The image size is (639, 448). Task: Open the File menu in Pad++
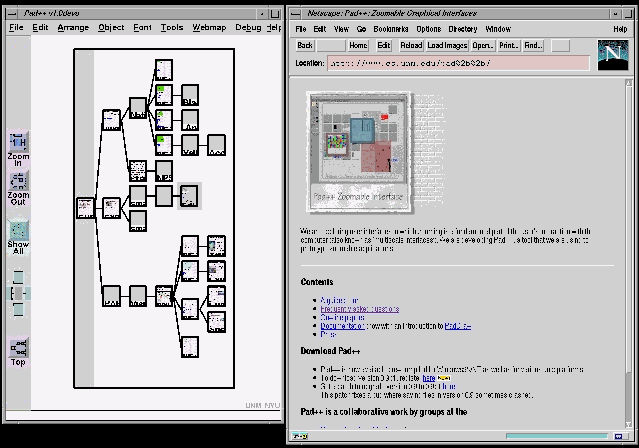(16, 27)
